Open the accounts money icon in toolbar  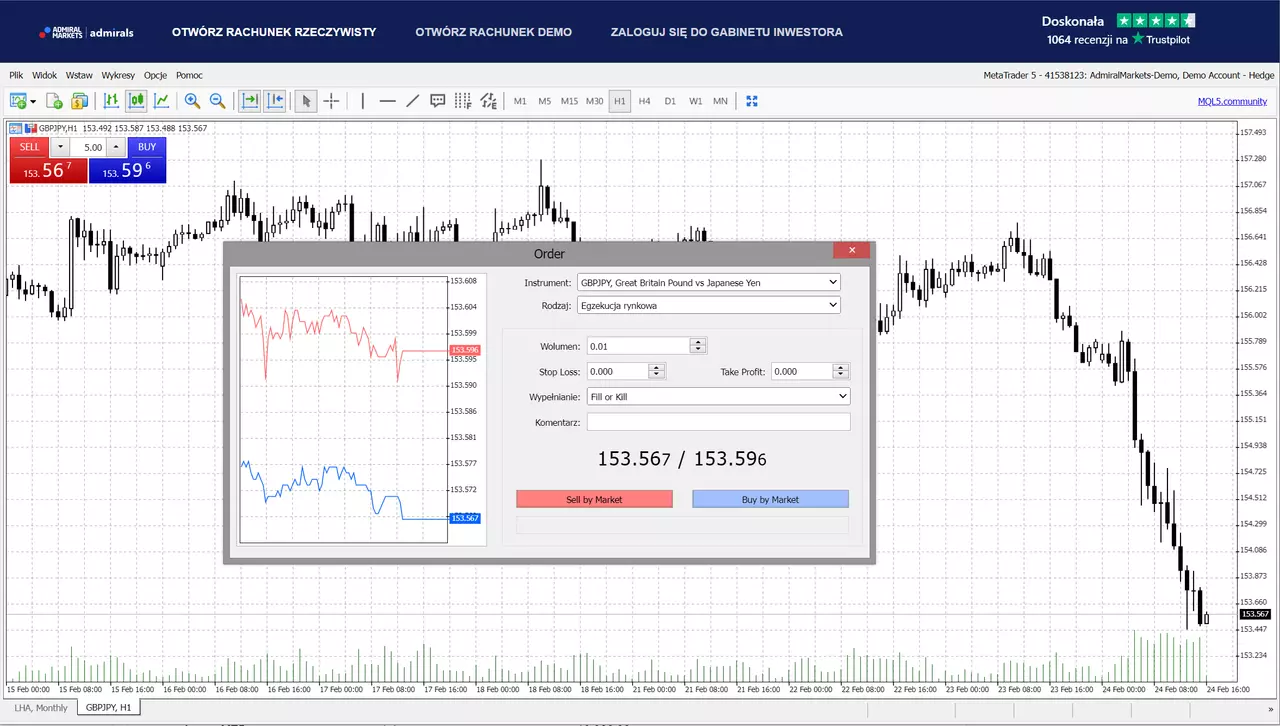coord(79,101)
